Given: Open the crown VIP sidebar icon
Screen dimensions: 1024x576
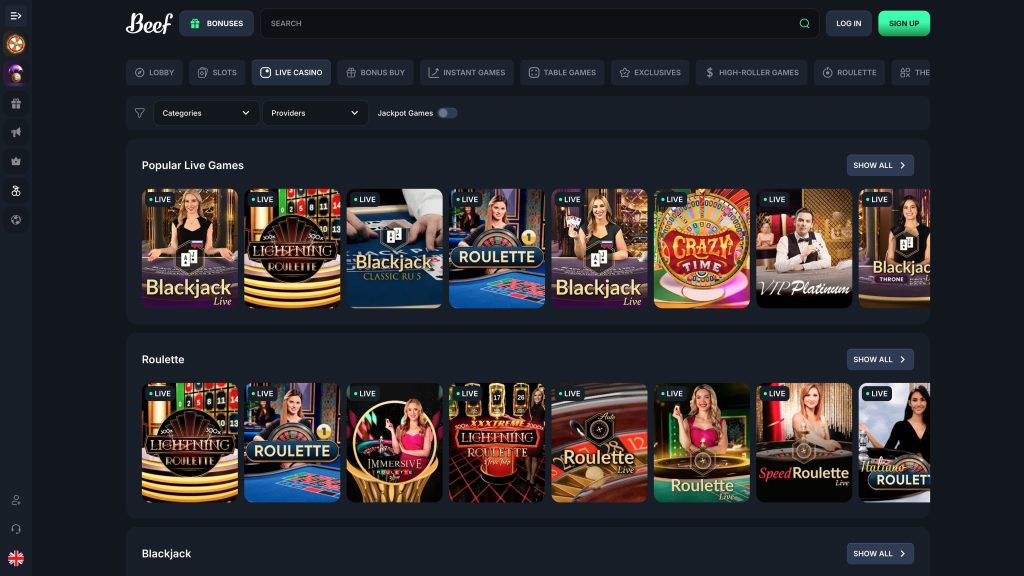Looking at the screenshot, I should pyautogui.click(x=16, y=161).
